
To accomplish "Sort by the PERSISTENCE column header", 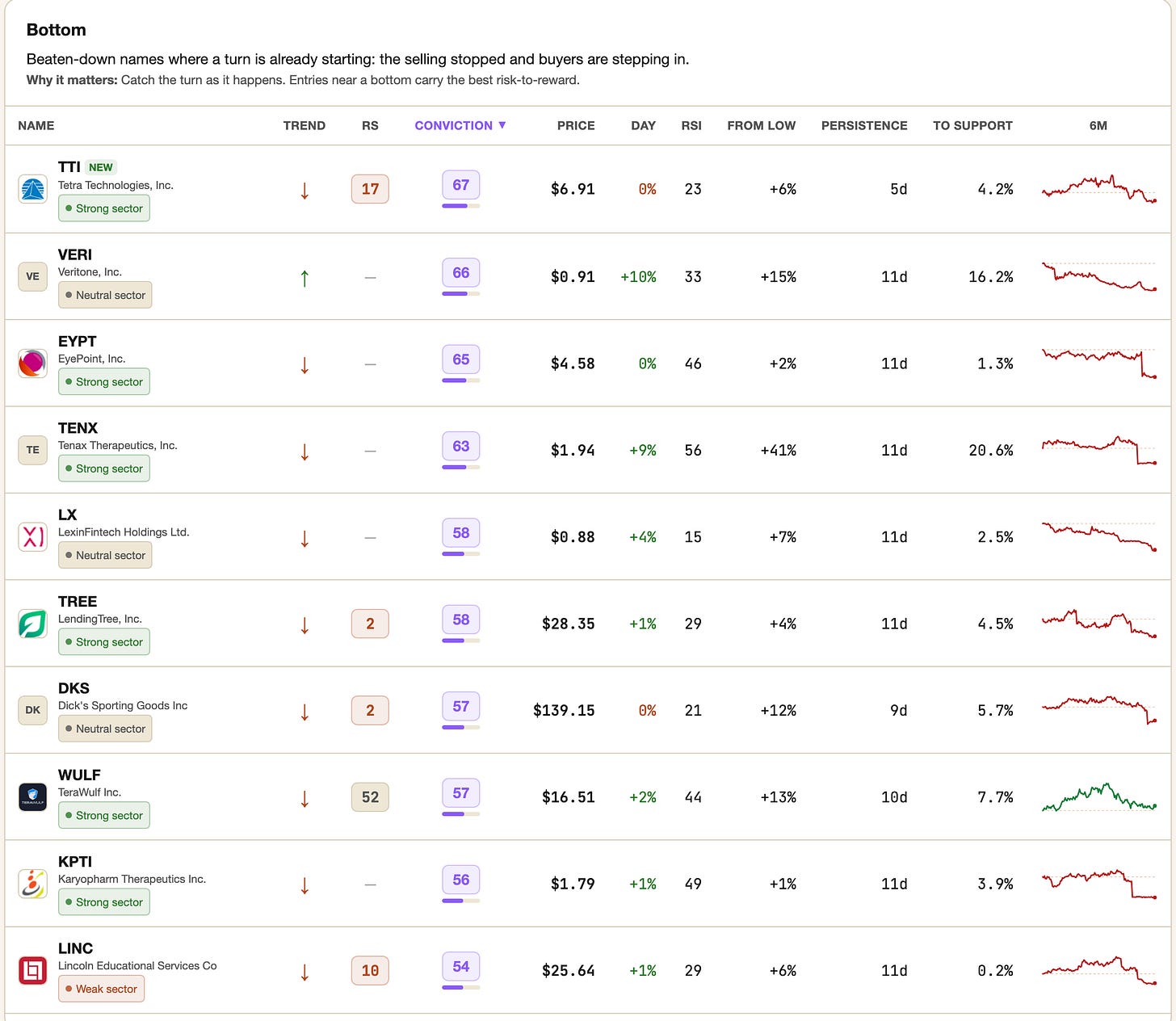I will click(x=864, y=125).
